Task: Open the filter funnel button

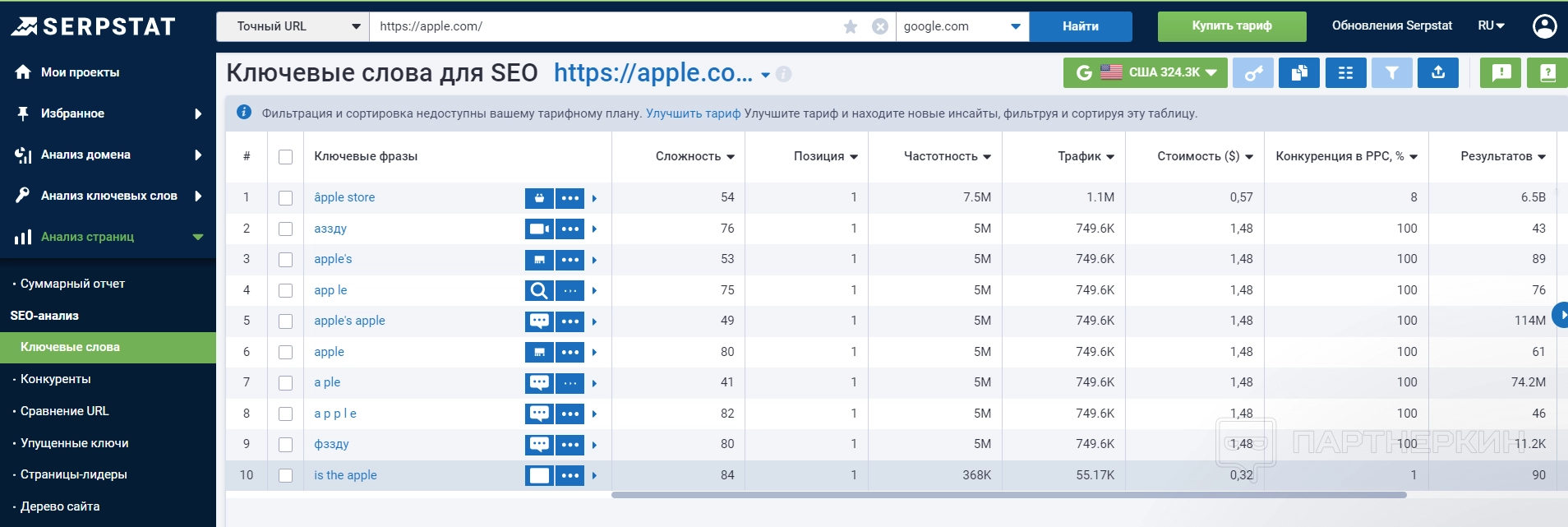Action: (1392, 72)
